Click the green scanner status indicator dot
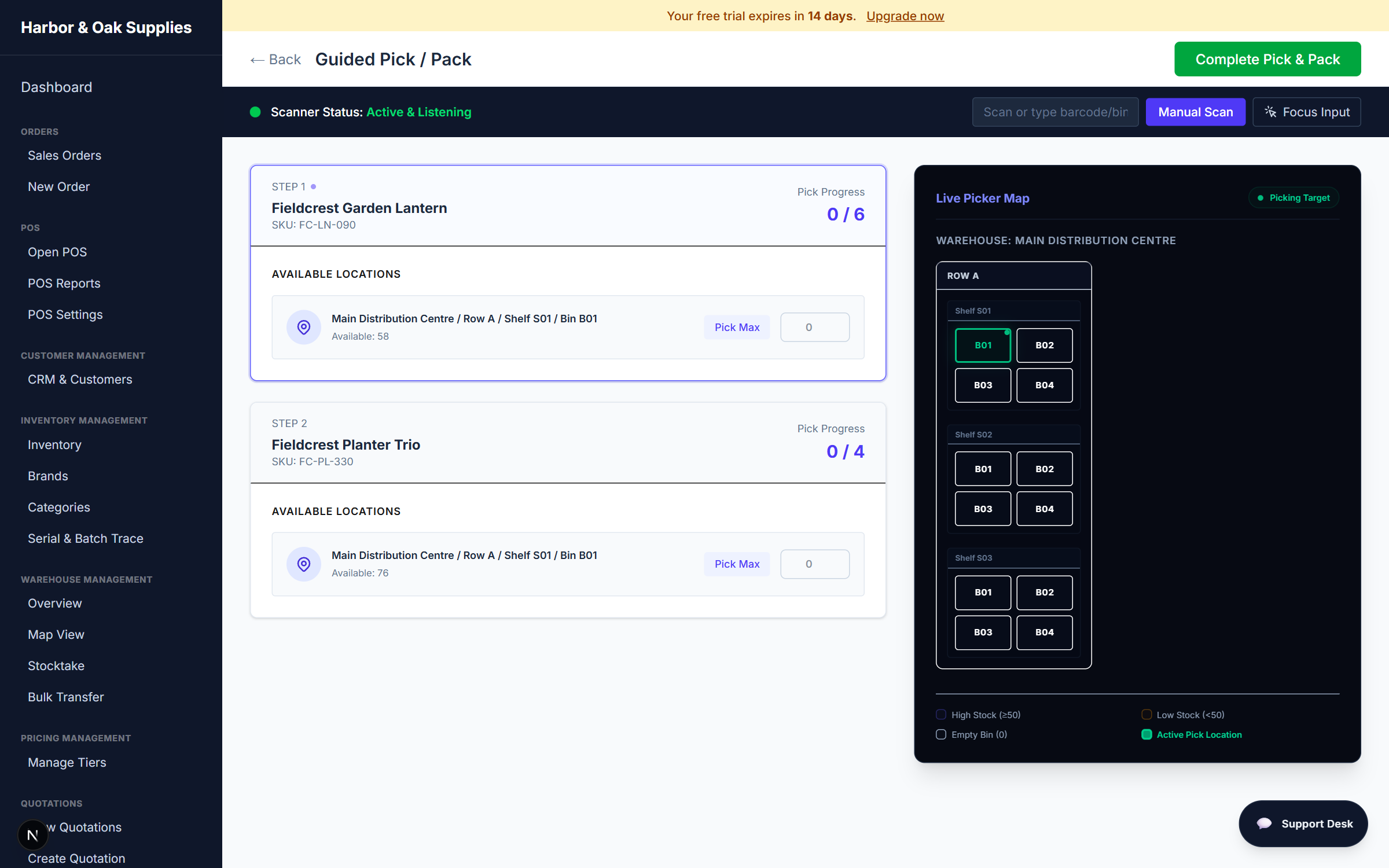Screen dimensions: 1389x868 click(255, 112)
